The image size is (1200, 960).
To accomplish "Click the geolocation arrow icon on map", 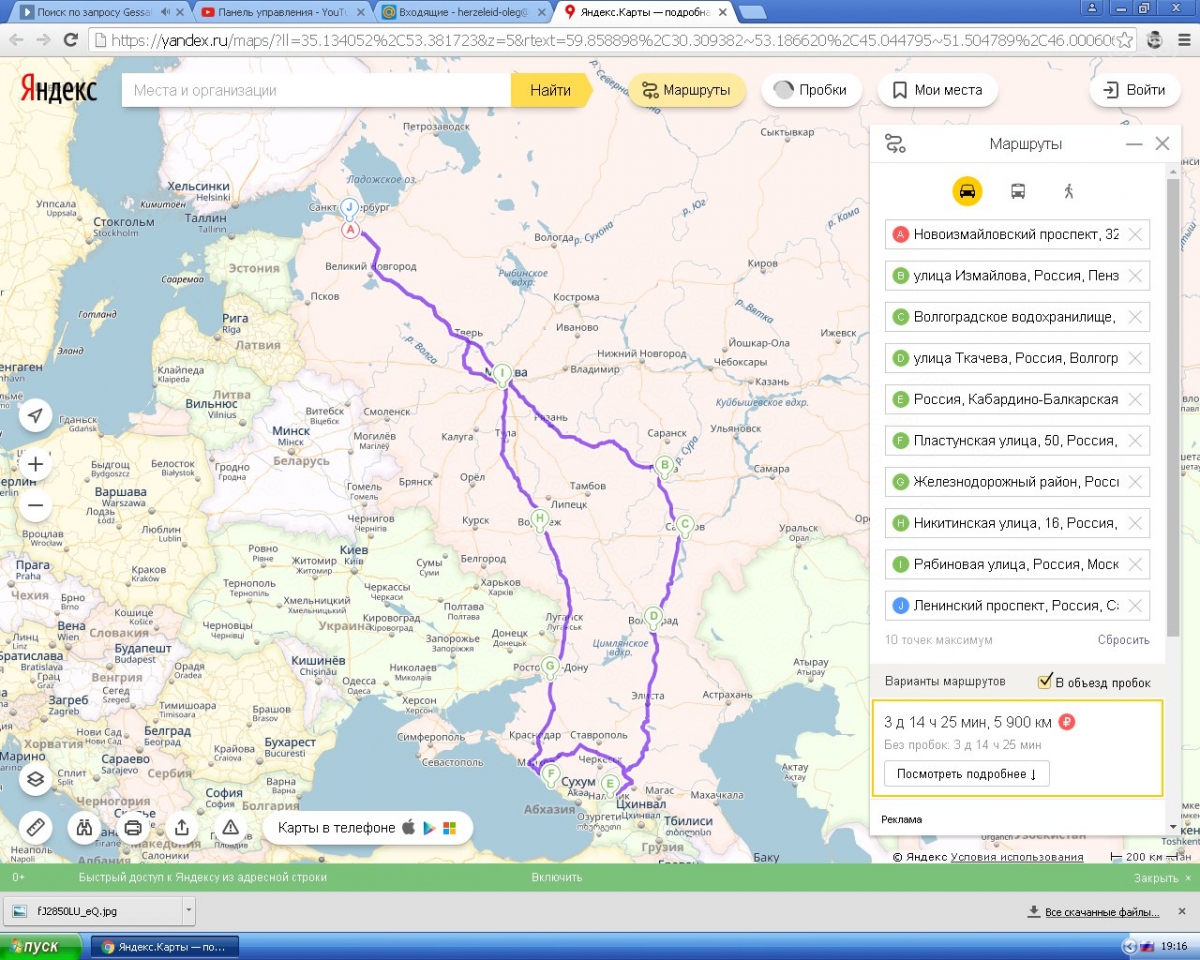I will point(36,415).
